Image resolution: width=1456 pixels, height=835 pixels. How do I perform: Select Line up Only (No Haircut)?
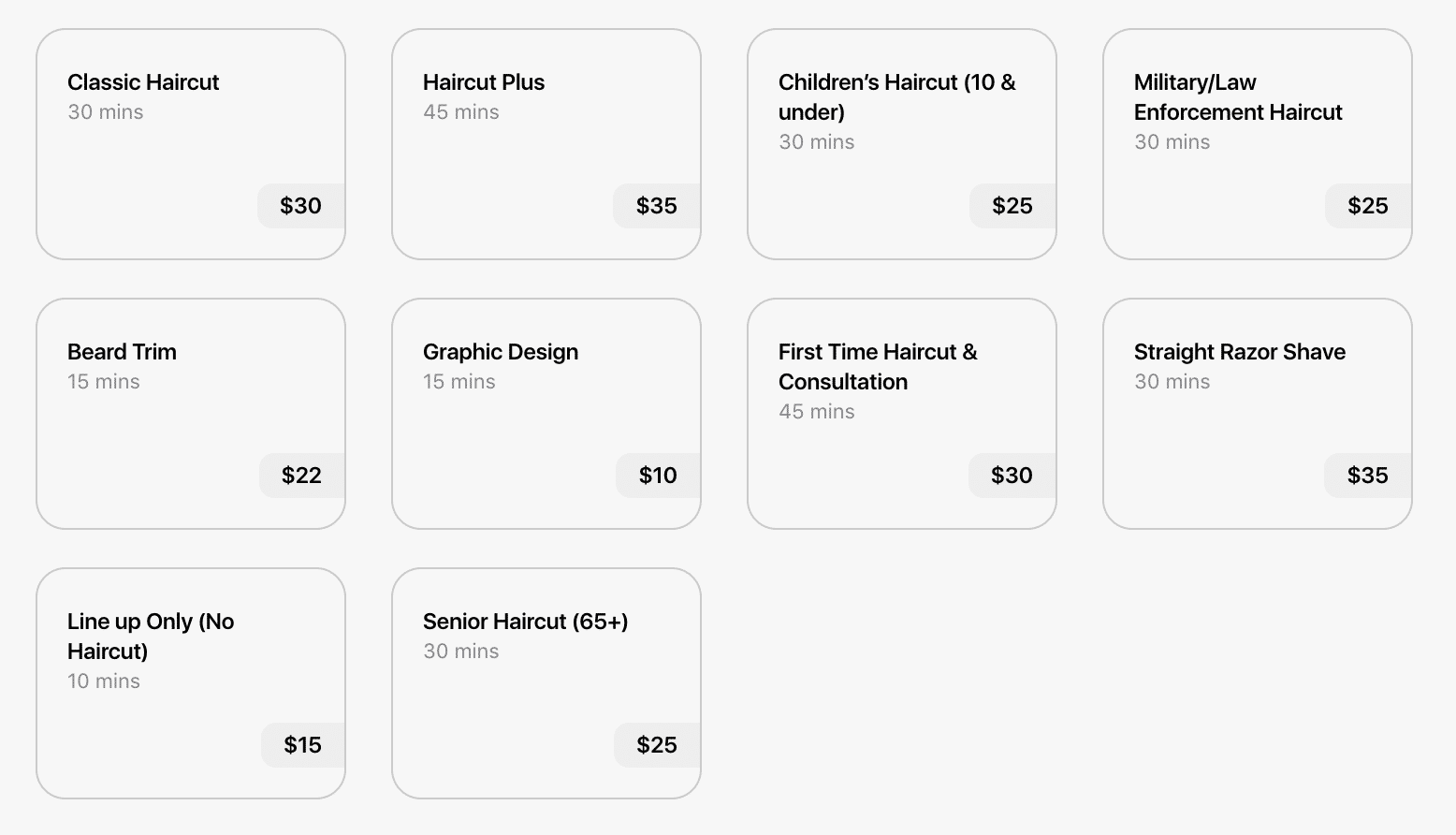pyautogui.click(x=190, y=683)
